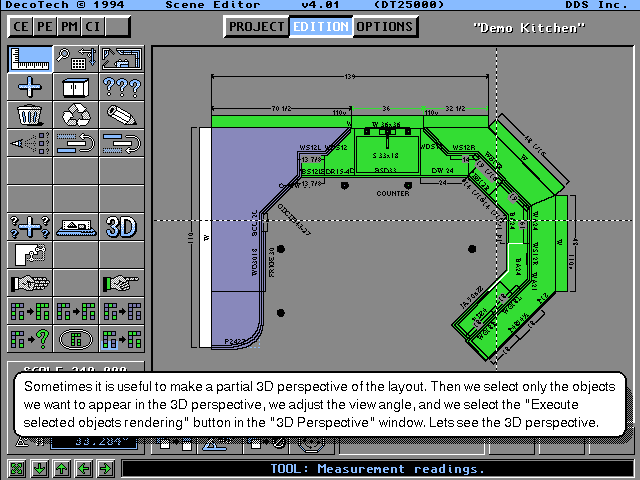Pan view down with green down arrow
Screen dimensions: 640x480
click(40, 468)
